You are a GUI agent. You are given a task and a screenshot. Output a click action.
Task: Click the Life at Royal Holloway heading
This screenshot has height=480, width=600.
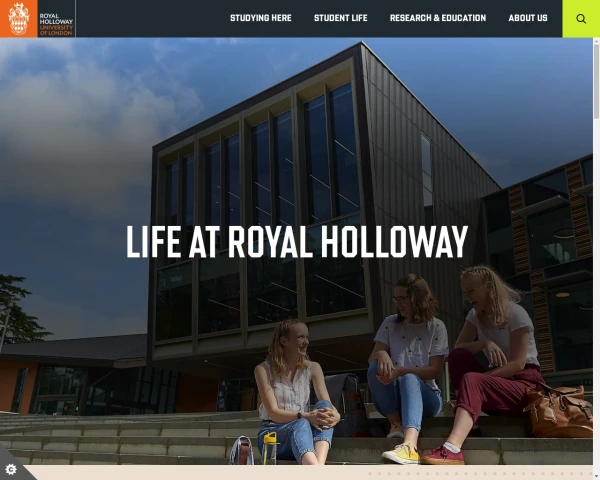point(297,241)
